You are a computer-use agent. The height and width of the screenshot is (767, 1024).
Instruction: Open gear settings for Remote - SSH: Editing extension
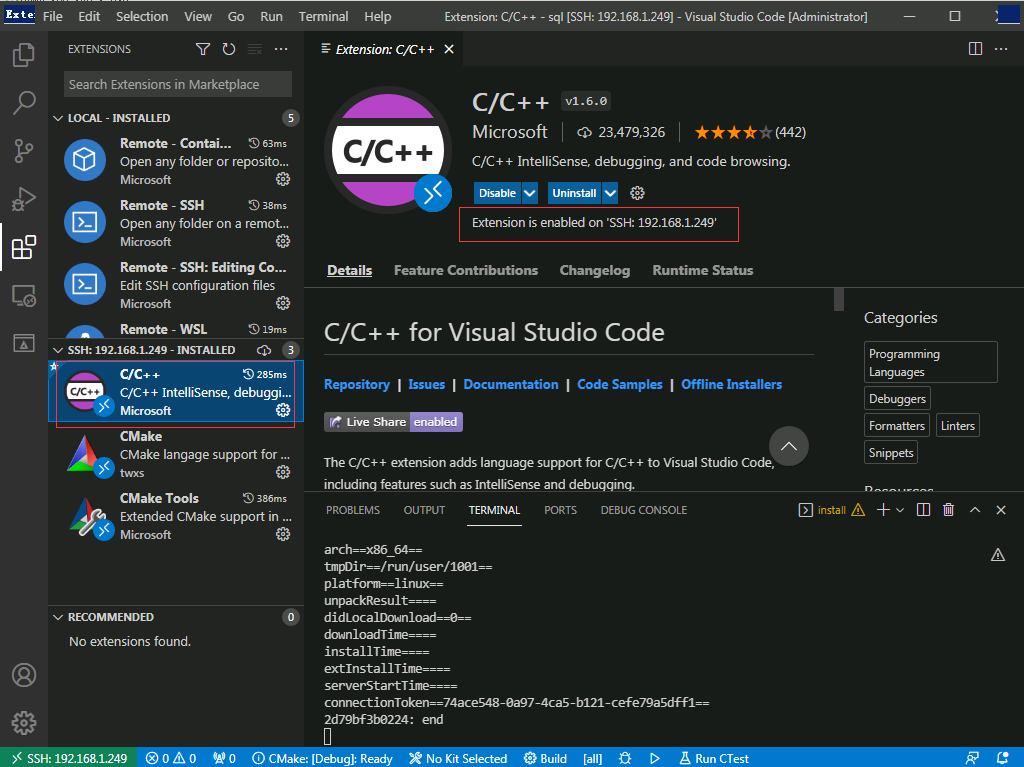coord(283,303)
